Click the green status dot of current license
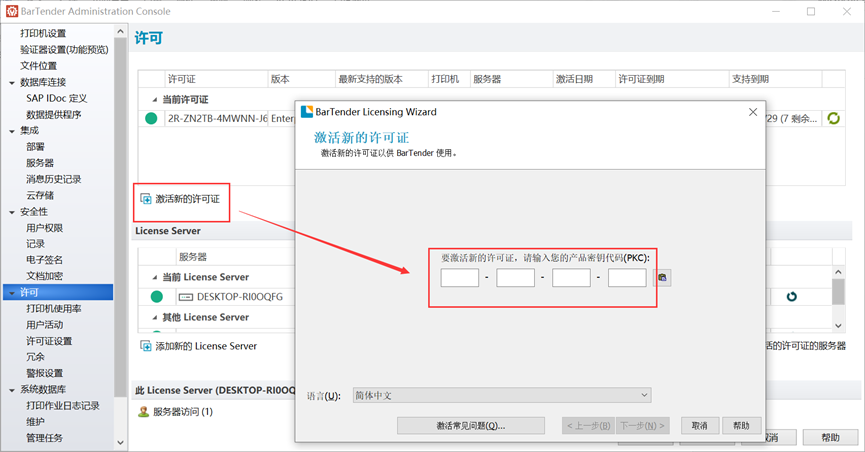 [x=151, y=119]
